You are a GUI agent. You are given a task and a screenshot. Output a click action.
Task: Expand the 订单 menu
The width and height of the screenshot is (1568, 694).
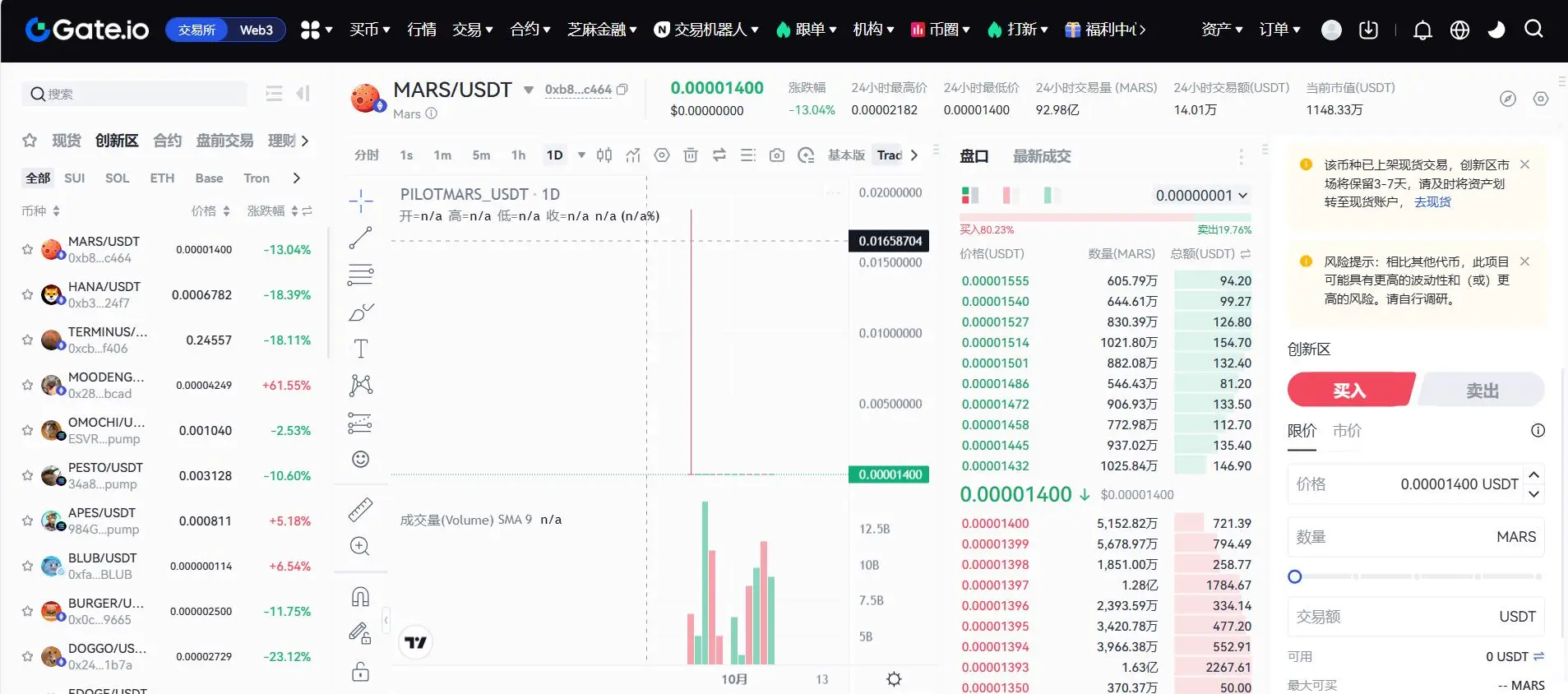point(1279,30)
